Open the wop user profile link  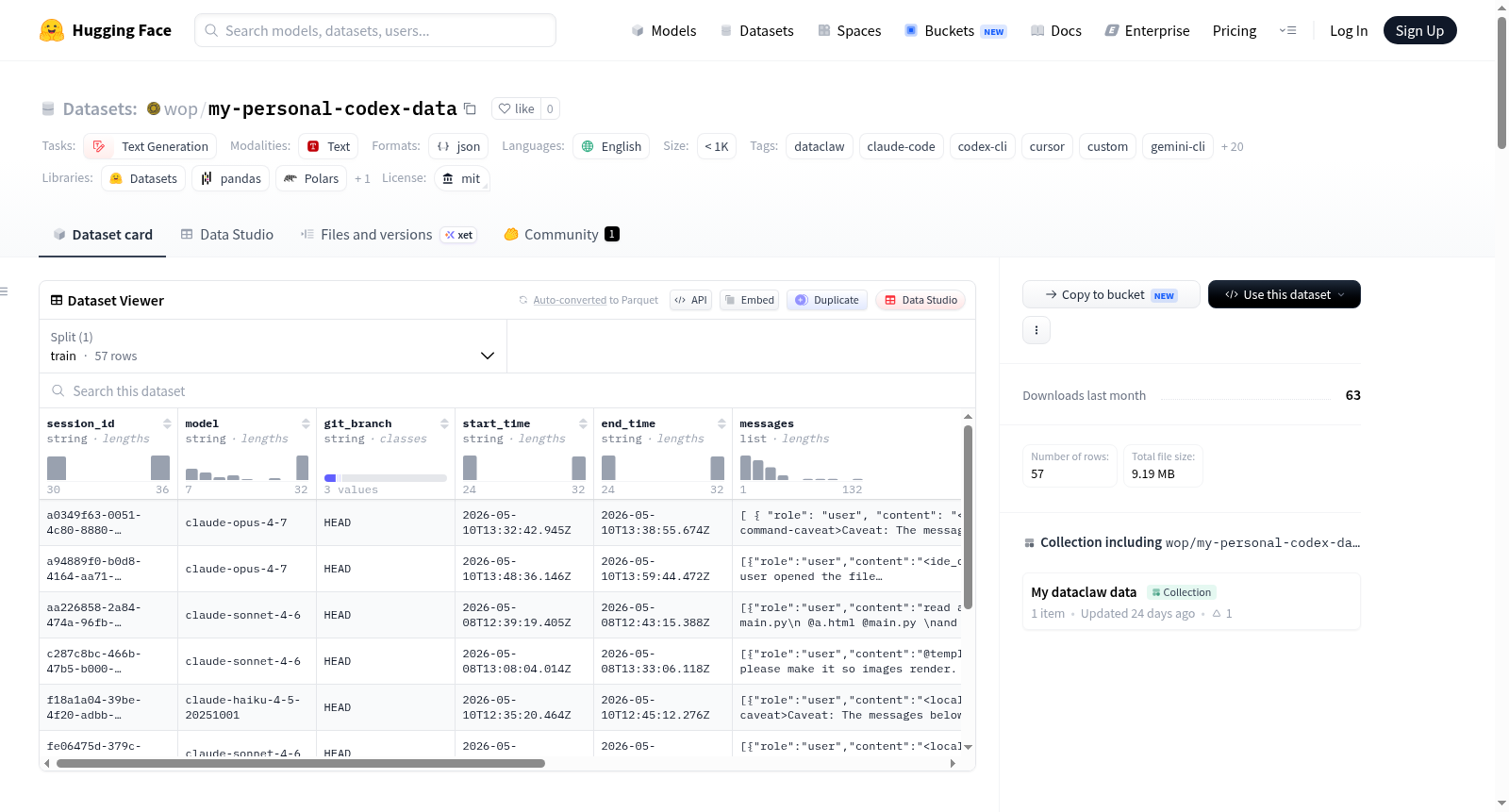click(x=180, y=108)
